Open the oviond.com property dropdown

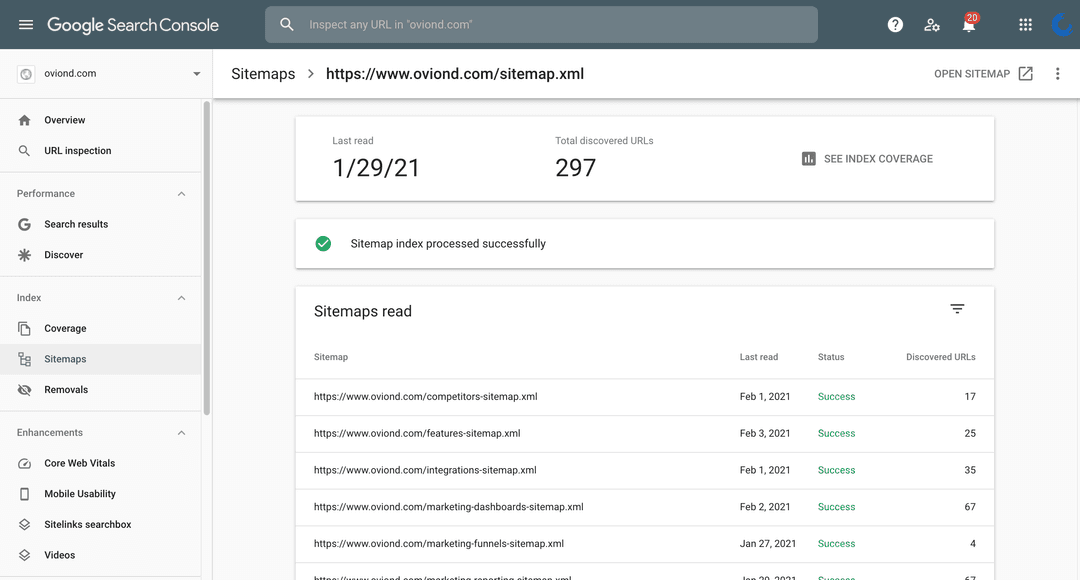click(x=196, y=74)
